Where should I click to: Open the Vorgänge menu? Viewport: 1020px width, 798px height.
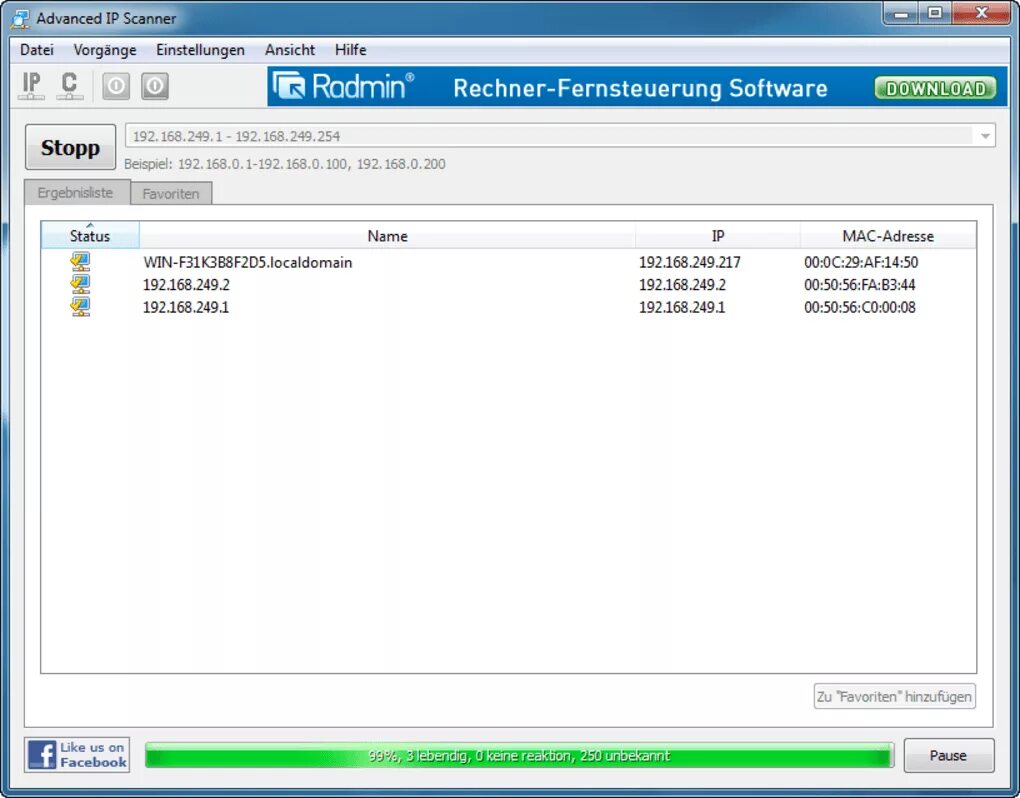tap(105, 50)
